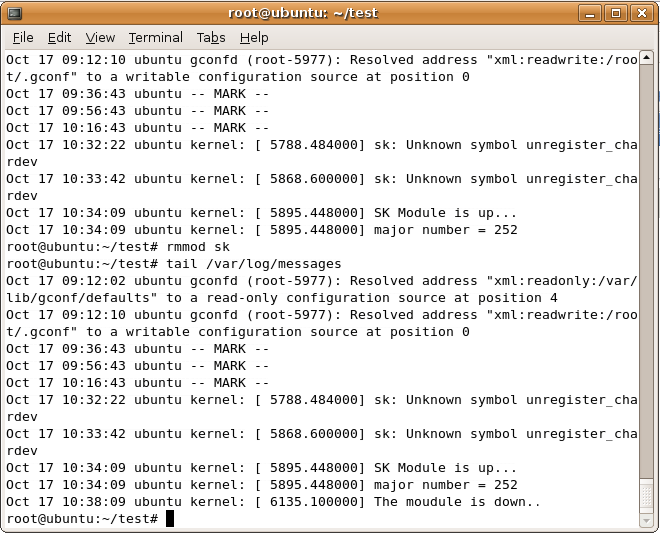
Task: Open the View menu
Action: tap(100, 38)
